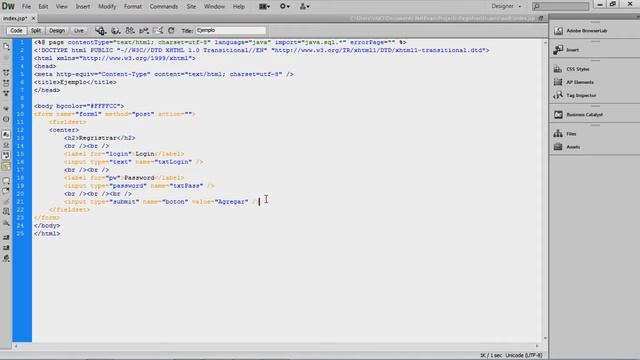This screenshot has height=360, width=640.
Task: Open the Multiscreen preview icon
Action: [100, 31]
